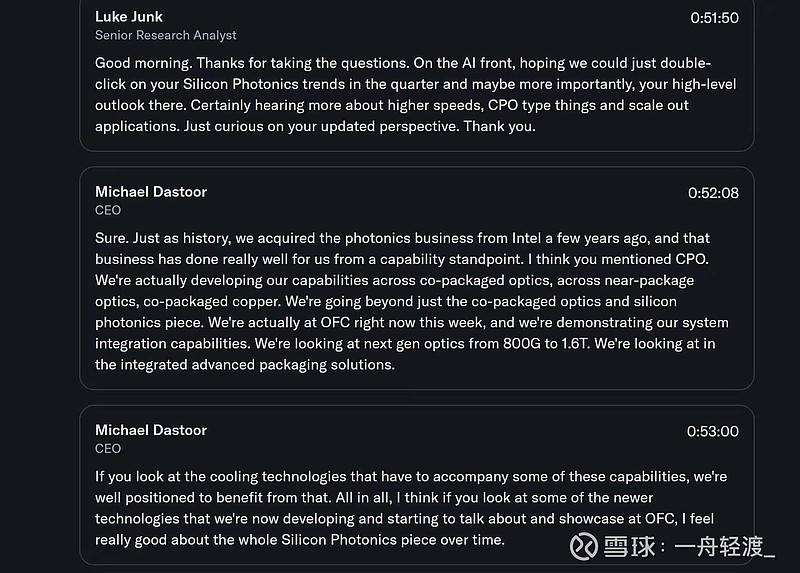Click Michael Dastoor's name at 0:52:08
Image resolution: width=800 pixels, height=573 pixels.
pyautogui.click(x=151, y=191)
